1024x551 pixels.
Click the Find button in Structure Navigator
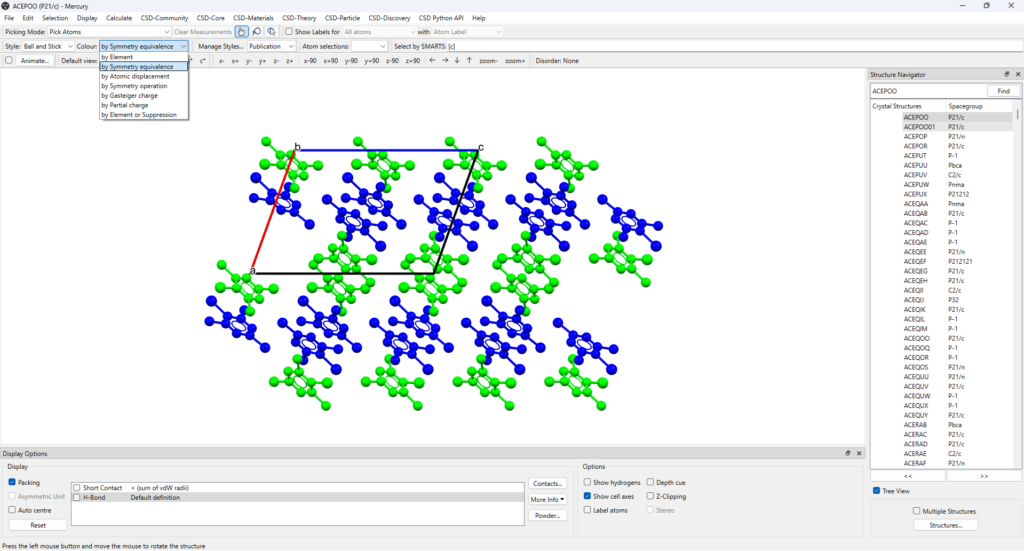point(1003,91)
